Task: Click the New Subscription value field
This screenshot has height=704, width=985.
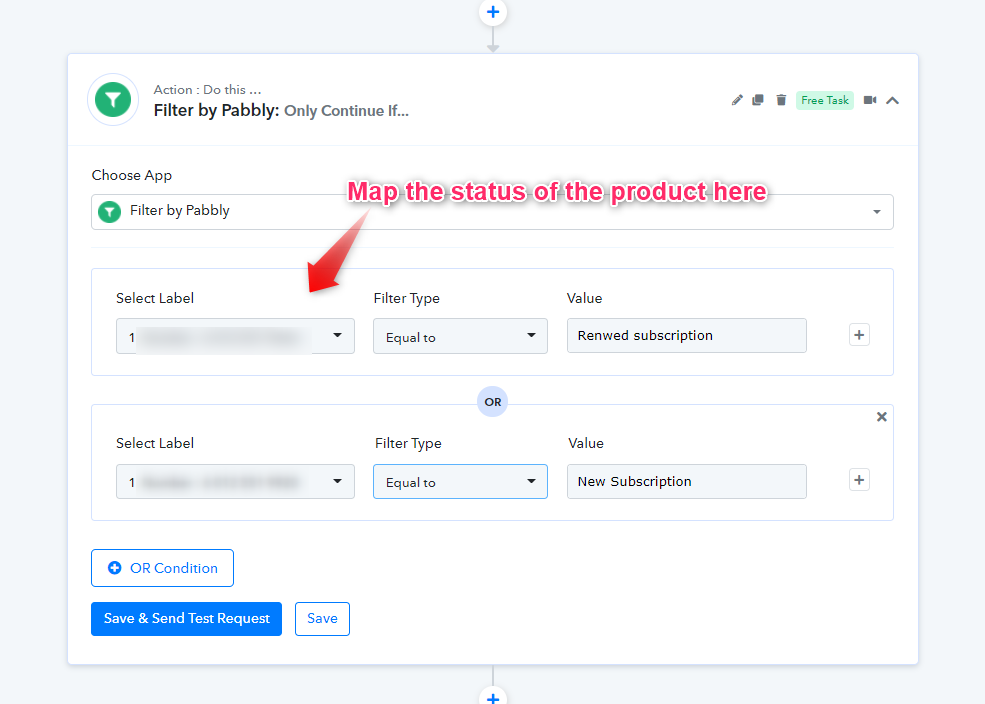Action: point(687,481)
